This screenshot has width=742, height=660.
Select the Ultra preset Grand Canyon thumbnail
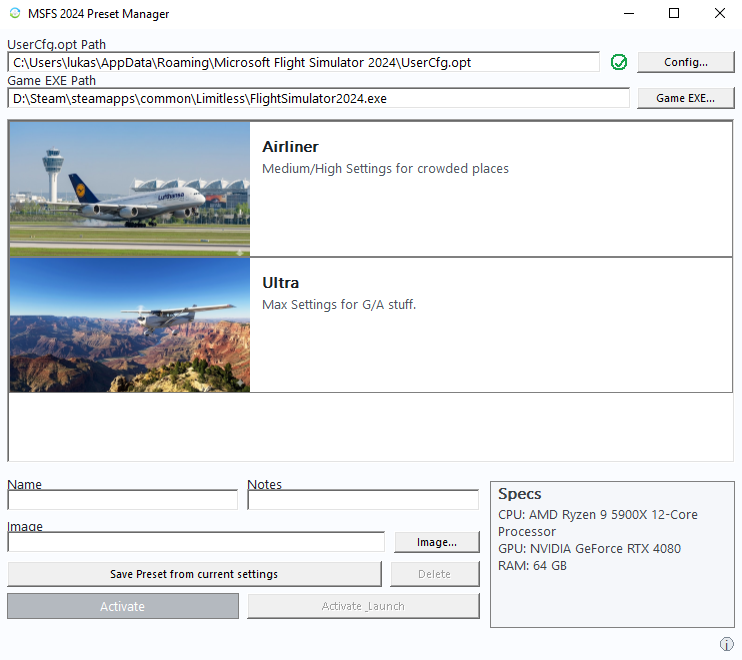click(130, 325)
